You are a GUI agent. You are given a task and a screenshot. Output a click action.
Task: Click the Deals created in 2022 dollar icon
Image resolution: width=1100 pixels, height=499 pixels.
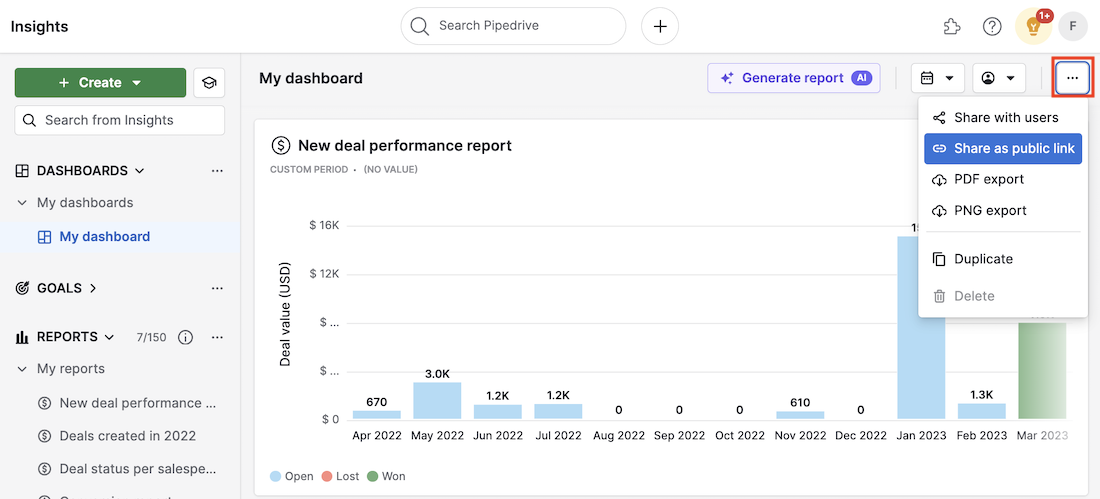[x=45, y=436]
